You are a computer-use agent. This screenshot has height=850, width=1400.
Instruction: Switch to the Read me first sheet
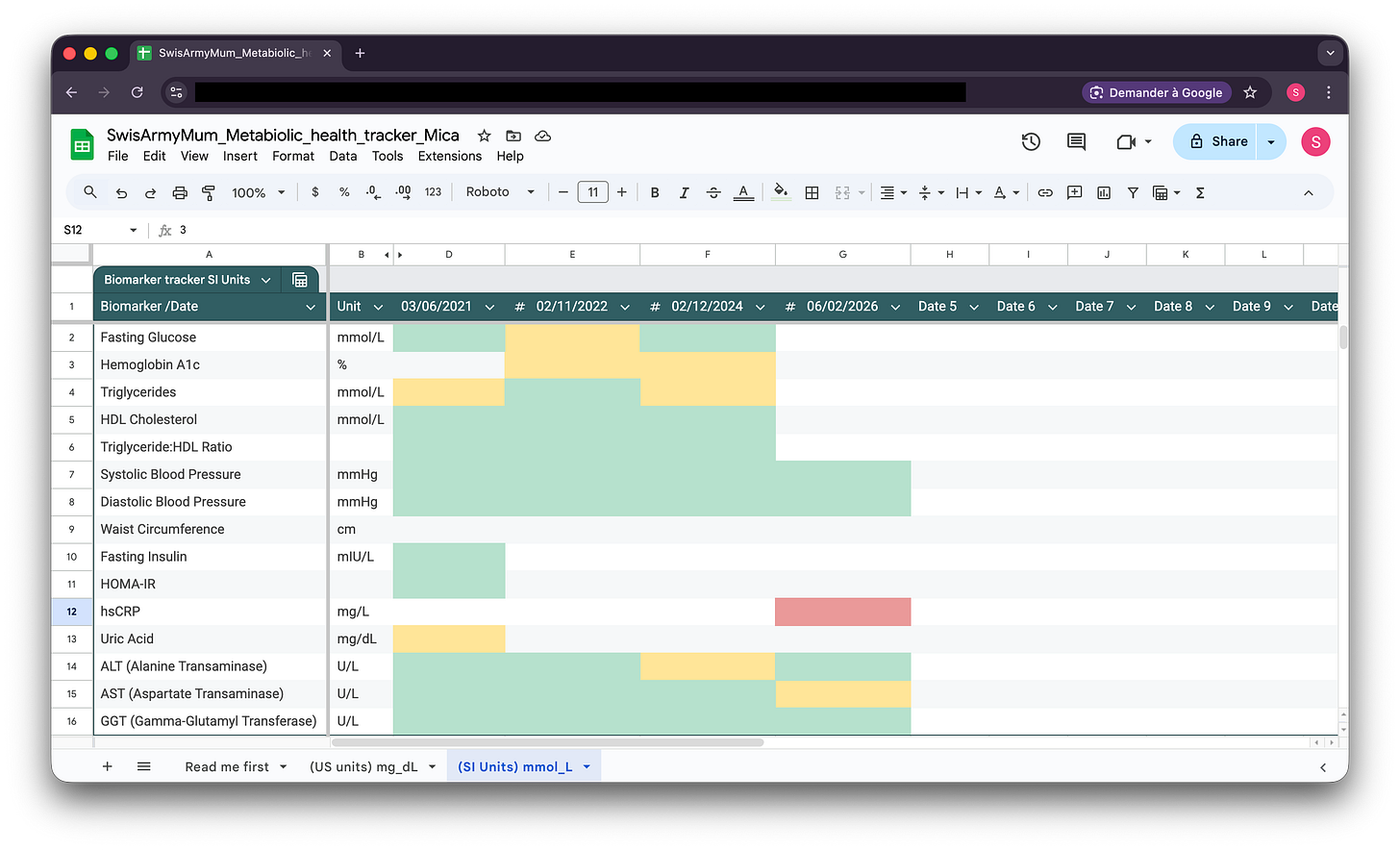(x=227, y=766)
